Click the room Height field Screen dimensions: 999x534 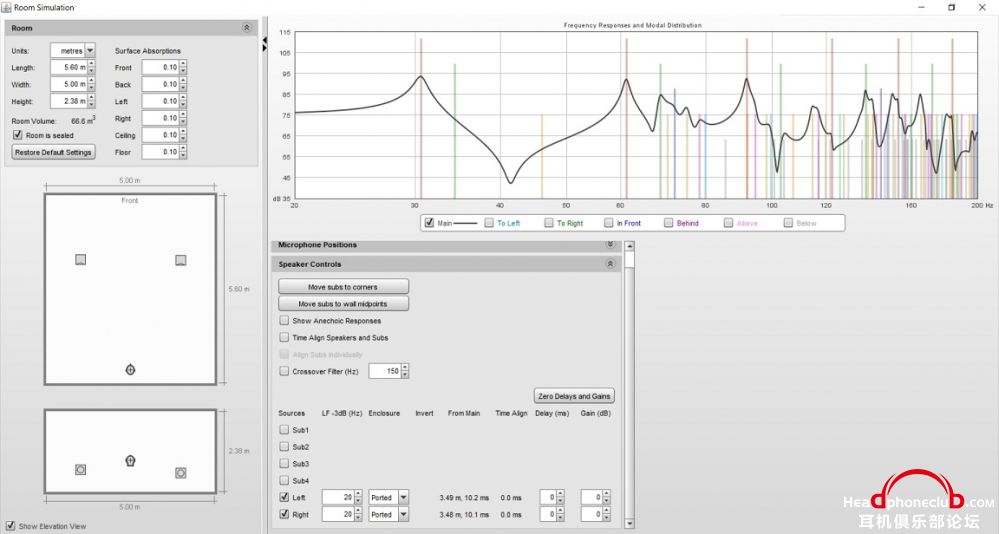point(69,101)
